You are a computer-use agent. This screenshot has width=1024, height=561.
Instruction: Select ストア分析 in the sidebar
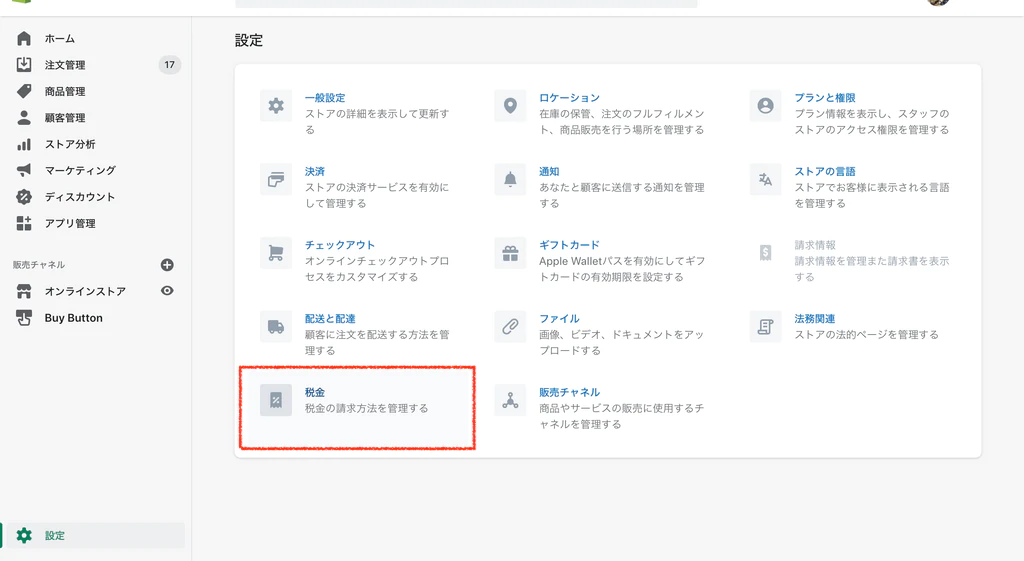70,144
